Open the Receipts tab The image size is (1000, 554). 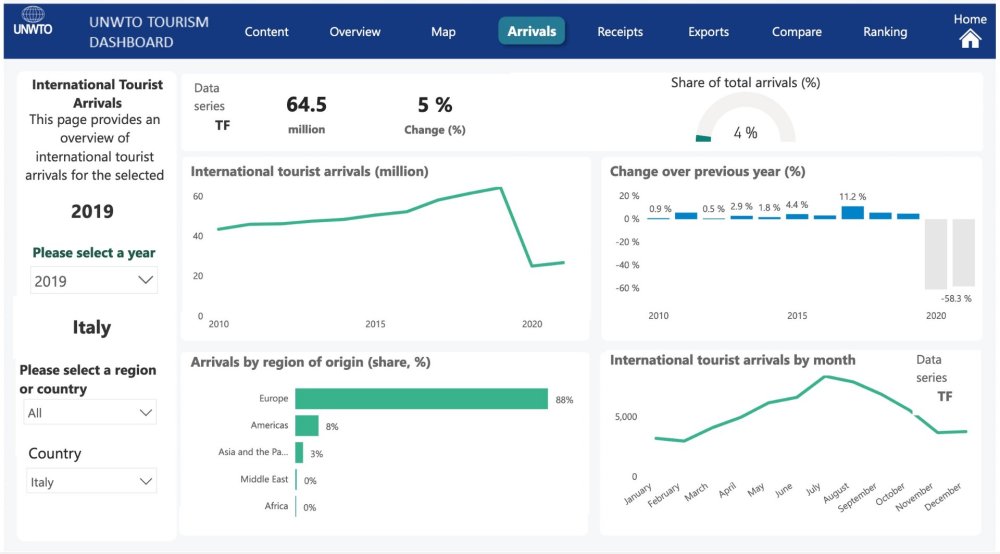[620, 32]
